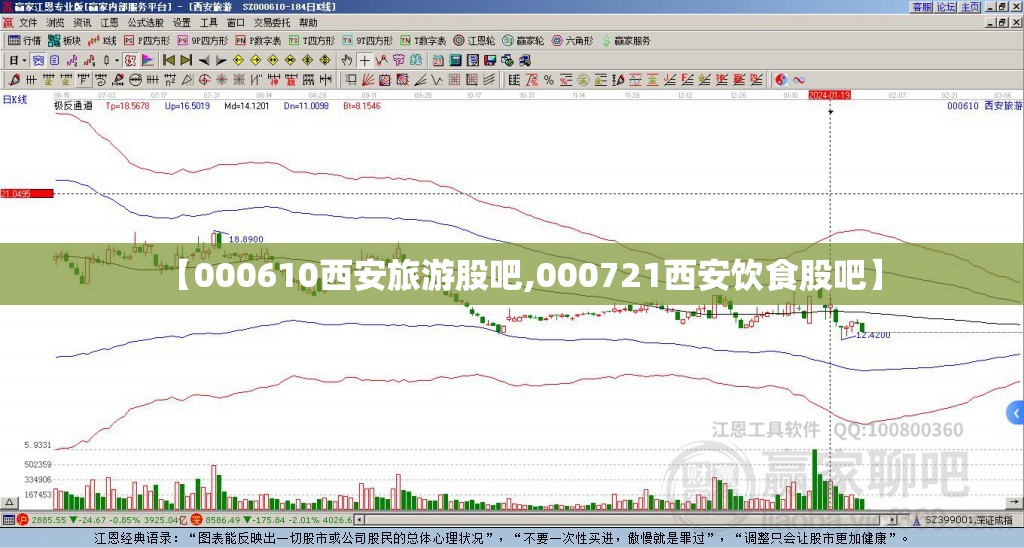This screenshot has height=548, width=1024.
Task: Select the Gann fan lines tool
Action: [368, 80]
